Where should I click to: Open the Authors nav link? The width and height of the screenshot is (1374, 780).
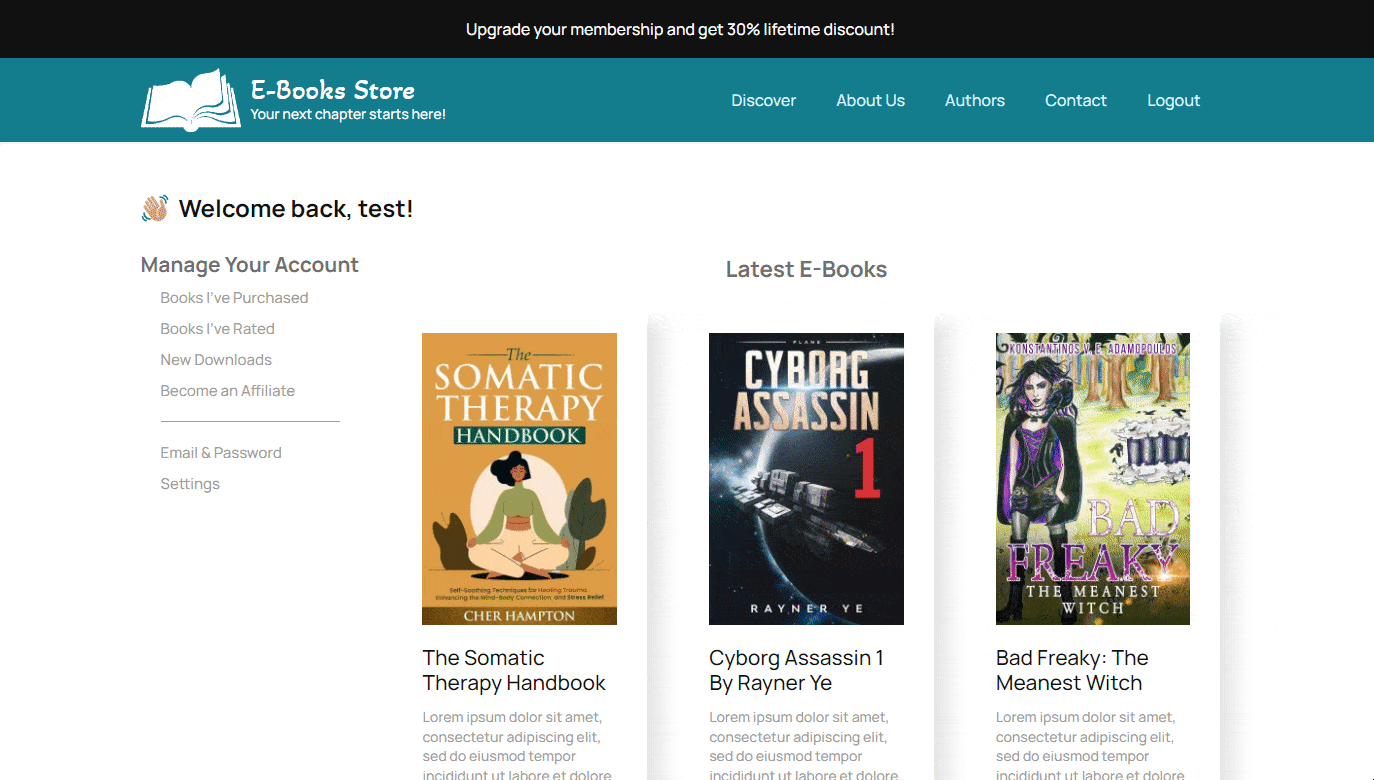pyautogui.click(x=974, y=100)
